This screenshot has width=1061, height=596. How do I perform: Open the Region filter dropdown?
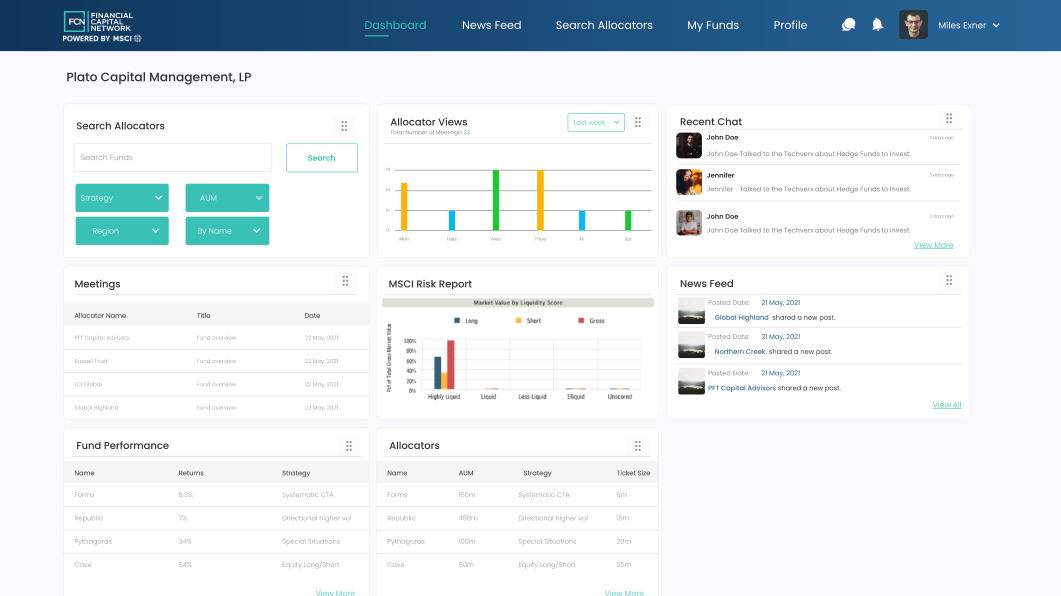[x=121, y=231]
